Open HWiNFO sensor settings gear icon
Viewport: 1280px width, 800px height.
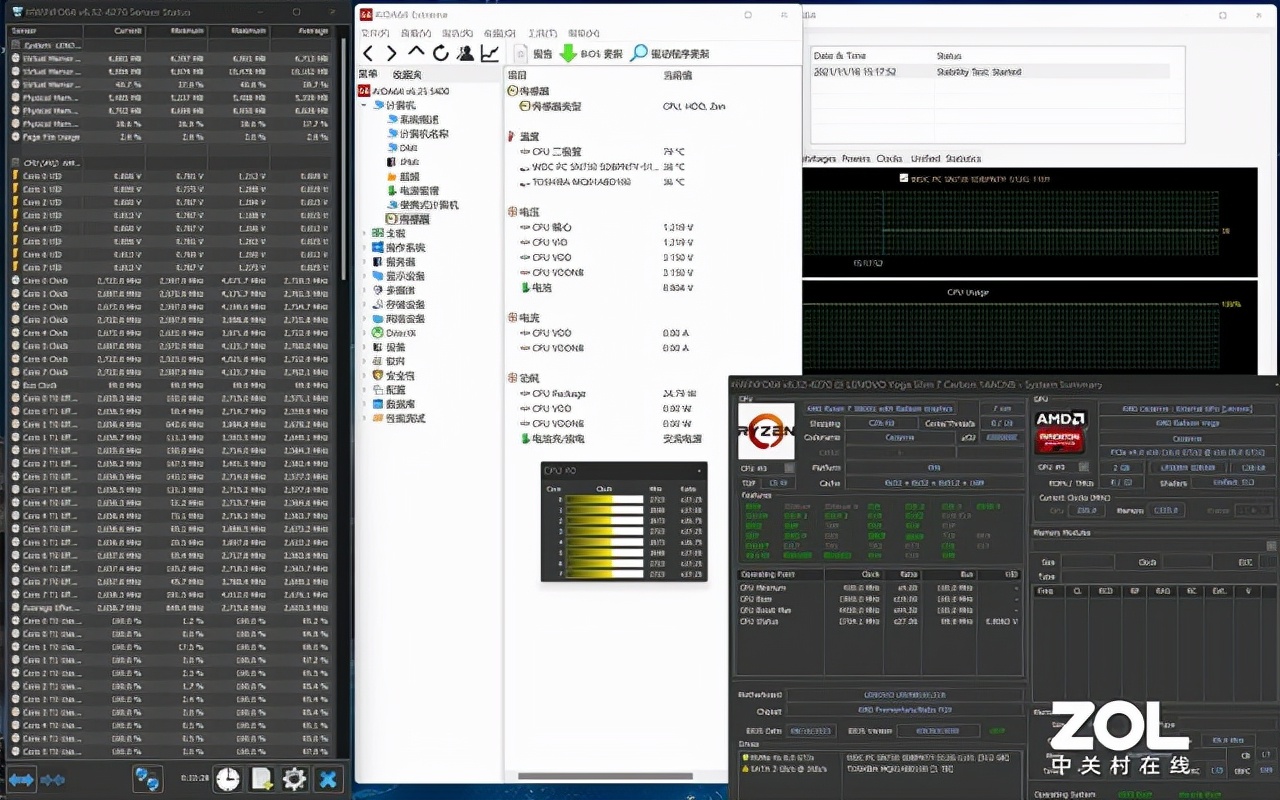point(294,779)
